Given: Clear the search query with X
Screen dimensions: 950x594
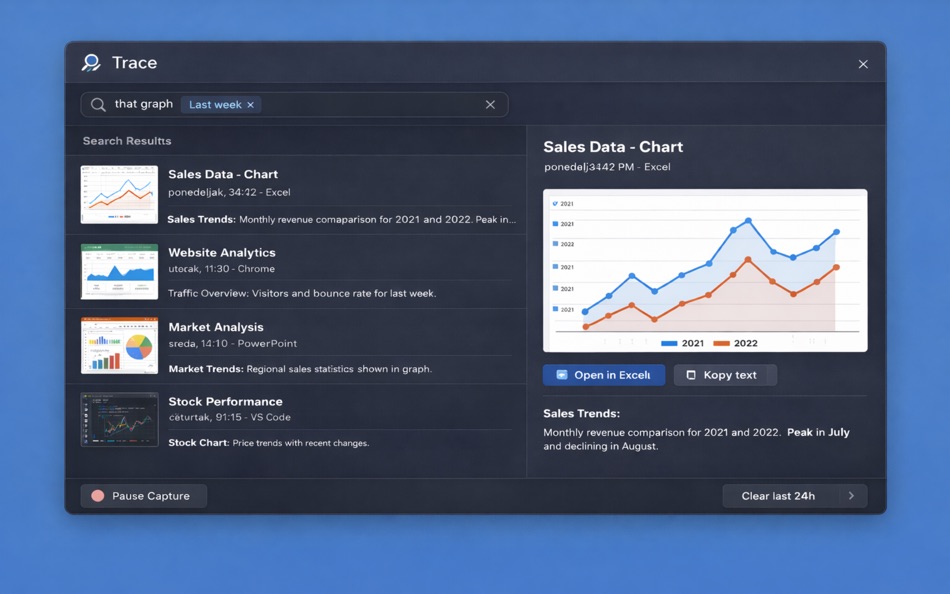Looking at the screenshot, I should (x=490, y=104).
